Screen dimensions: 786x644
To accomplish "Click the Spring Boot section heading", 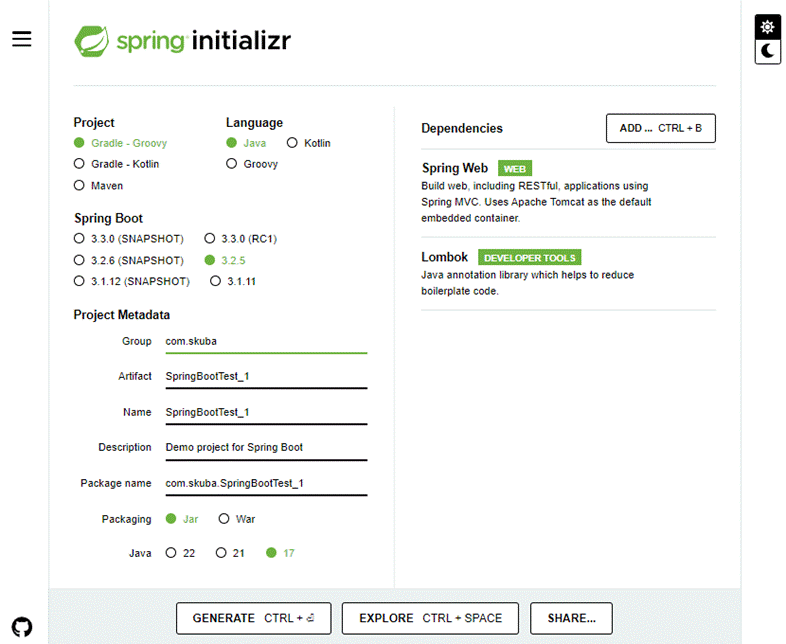I will [108, 219].
